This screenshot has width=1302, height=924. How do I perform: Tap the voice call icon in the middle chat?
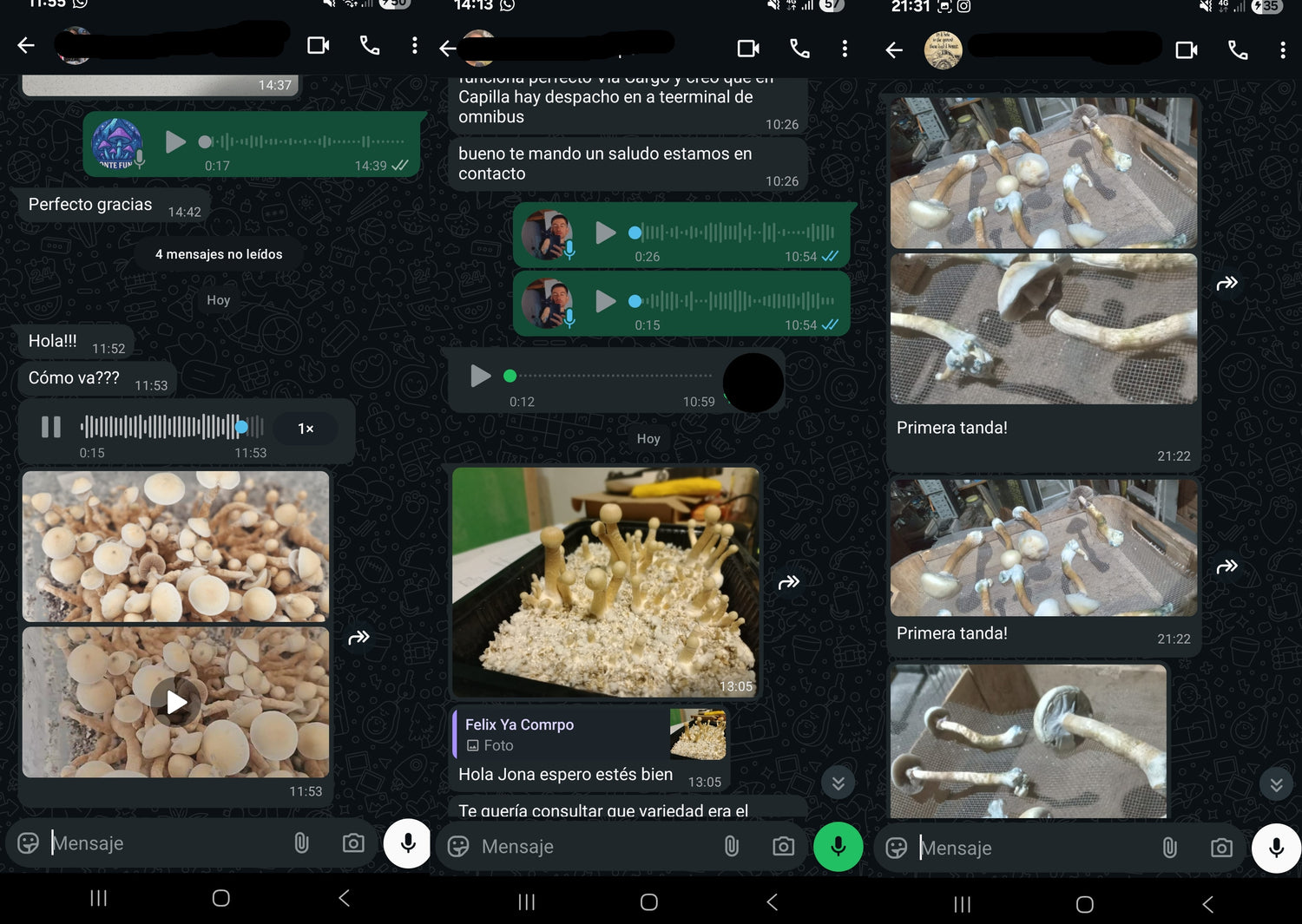(x=799, y=49)
